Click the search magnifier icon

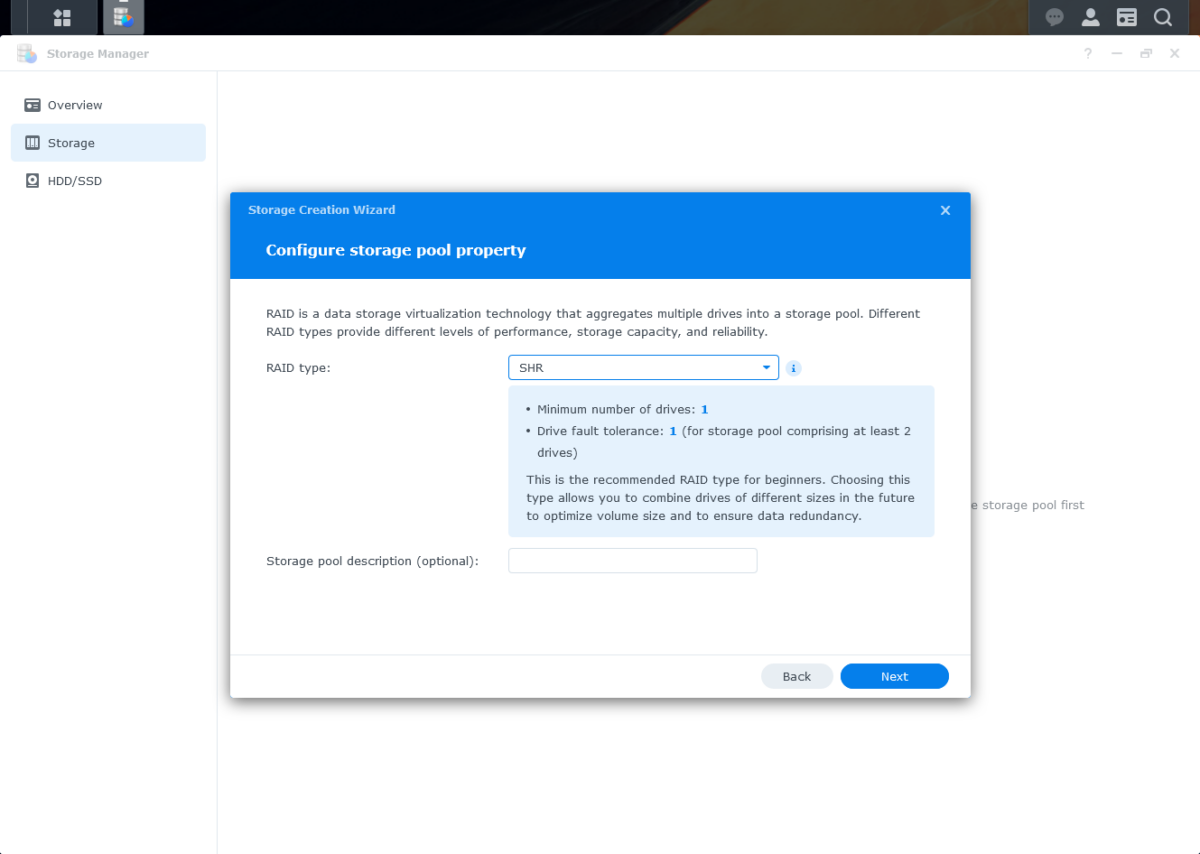pos(1162,17)
